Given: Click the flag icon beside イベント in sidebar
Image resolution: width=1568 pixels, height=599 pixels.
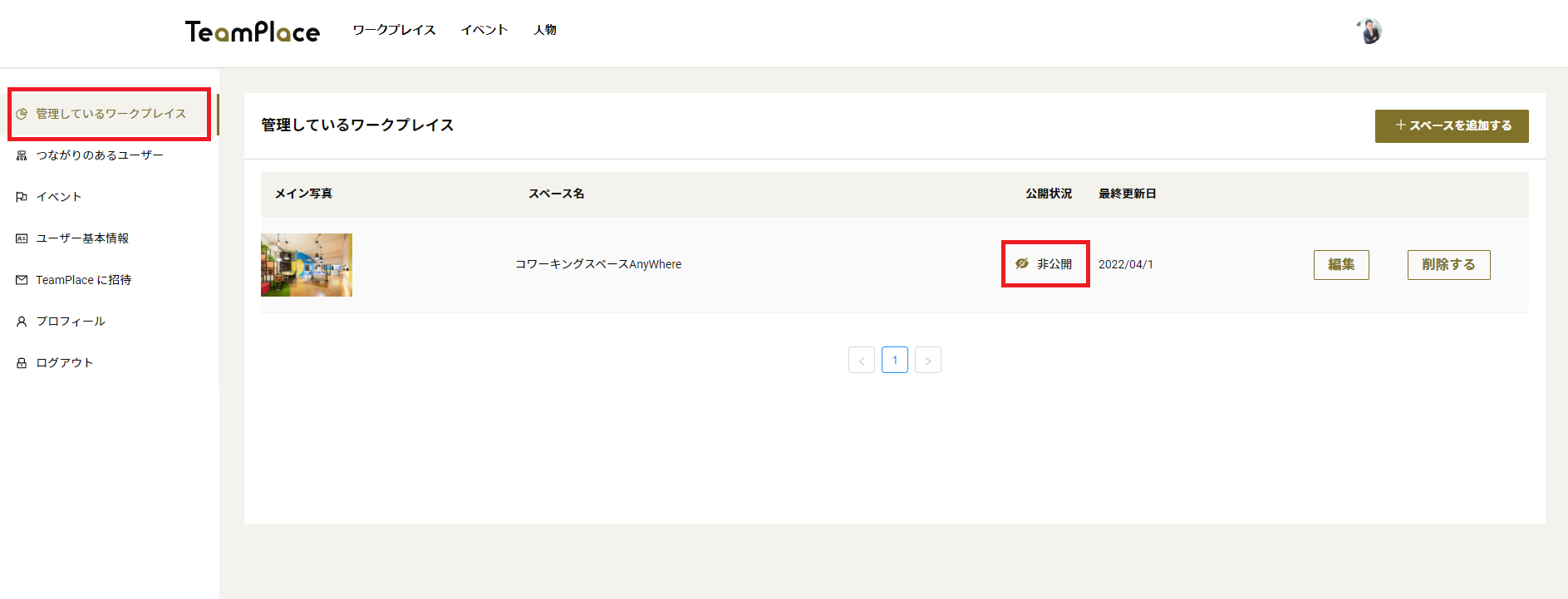Looking at the screenshot, I should (x=22, y=197).
